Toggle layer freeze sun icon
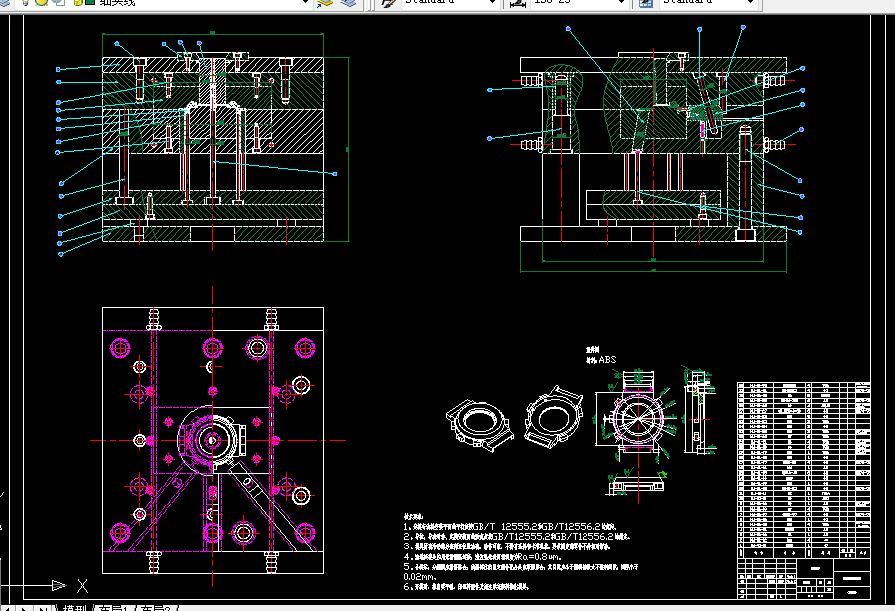Screen dimensions: 895x611 point(41,3)
